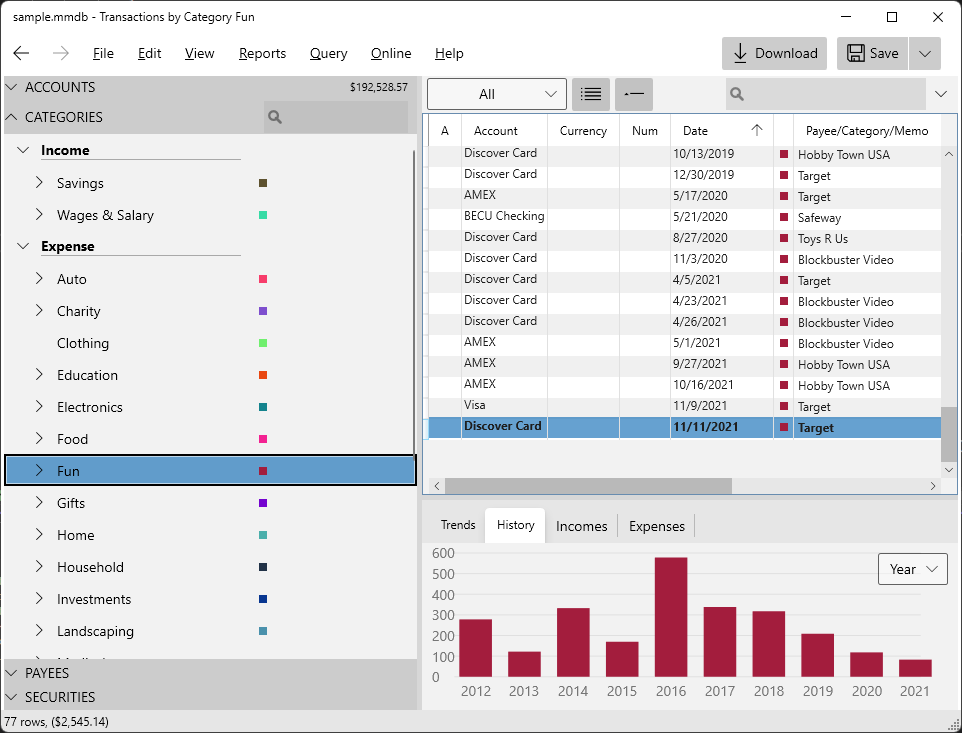962x733 pixels.
Task: Open the dropdown arrow next to Save
Action: click(925, 53)
